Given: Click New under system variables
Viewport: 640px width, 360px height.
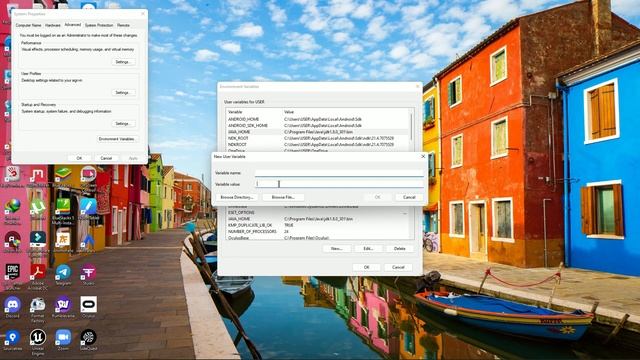Looking at the screenshot, I should click(x=336, y=249).
